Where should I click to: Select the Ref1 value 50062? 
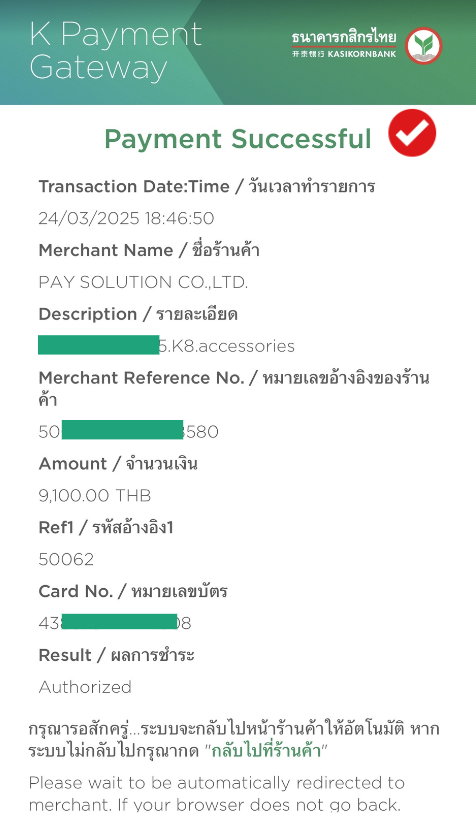coord(66,560)
